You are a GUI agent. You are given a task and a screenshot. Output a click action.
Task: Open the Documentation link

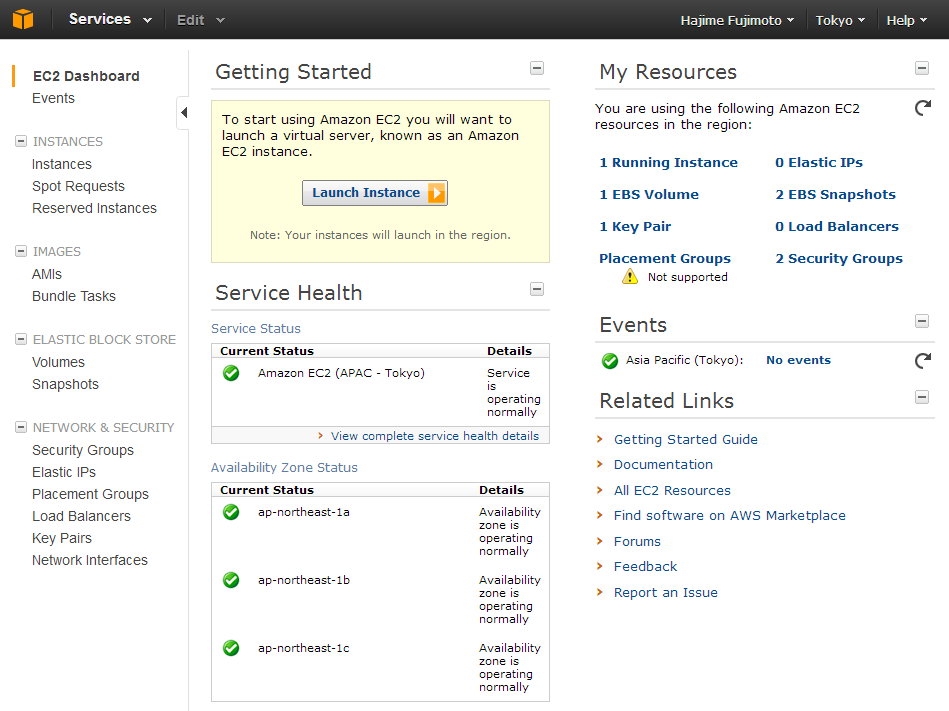coord(663,465)
